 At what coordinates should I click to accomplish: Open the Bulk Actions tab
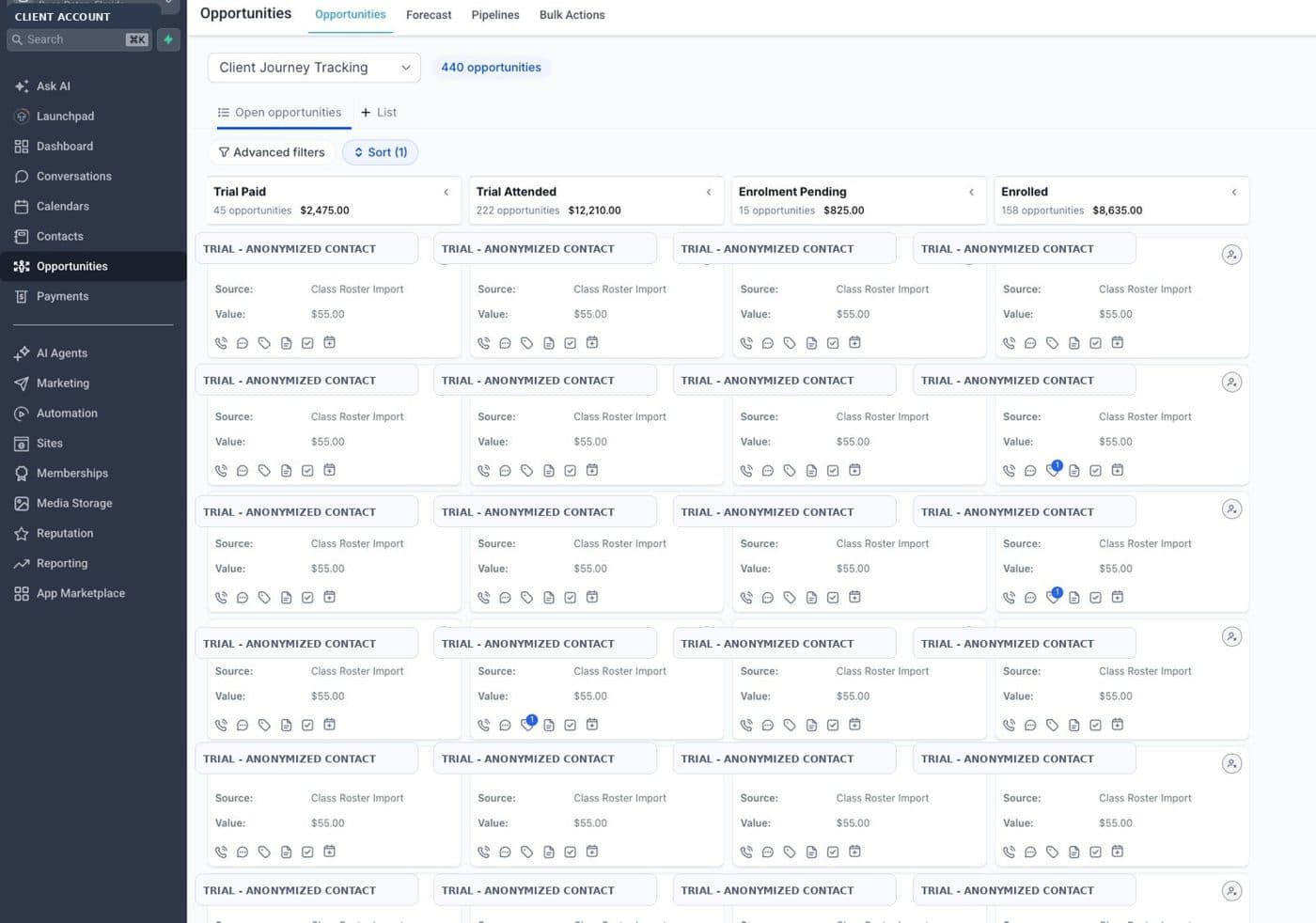[572, 15]
